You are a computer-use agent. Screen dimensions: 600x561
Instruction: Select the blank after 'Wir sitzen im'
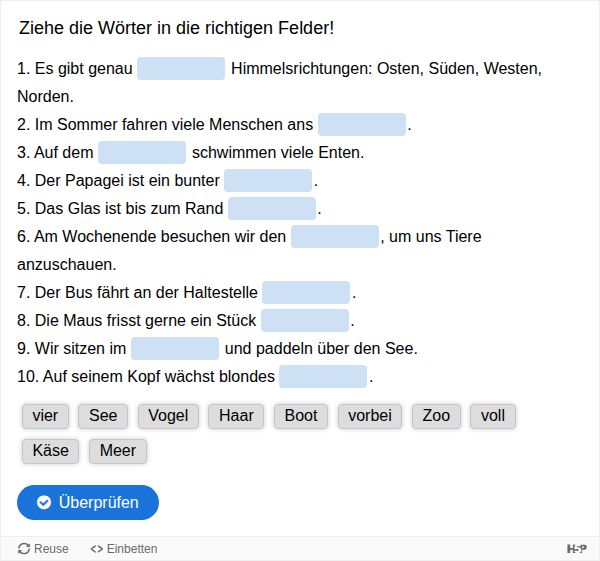pyautogui.click(x=175, y=349)
